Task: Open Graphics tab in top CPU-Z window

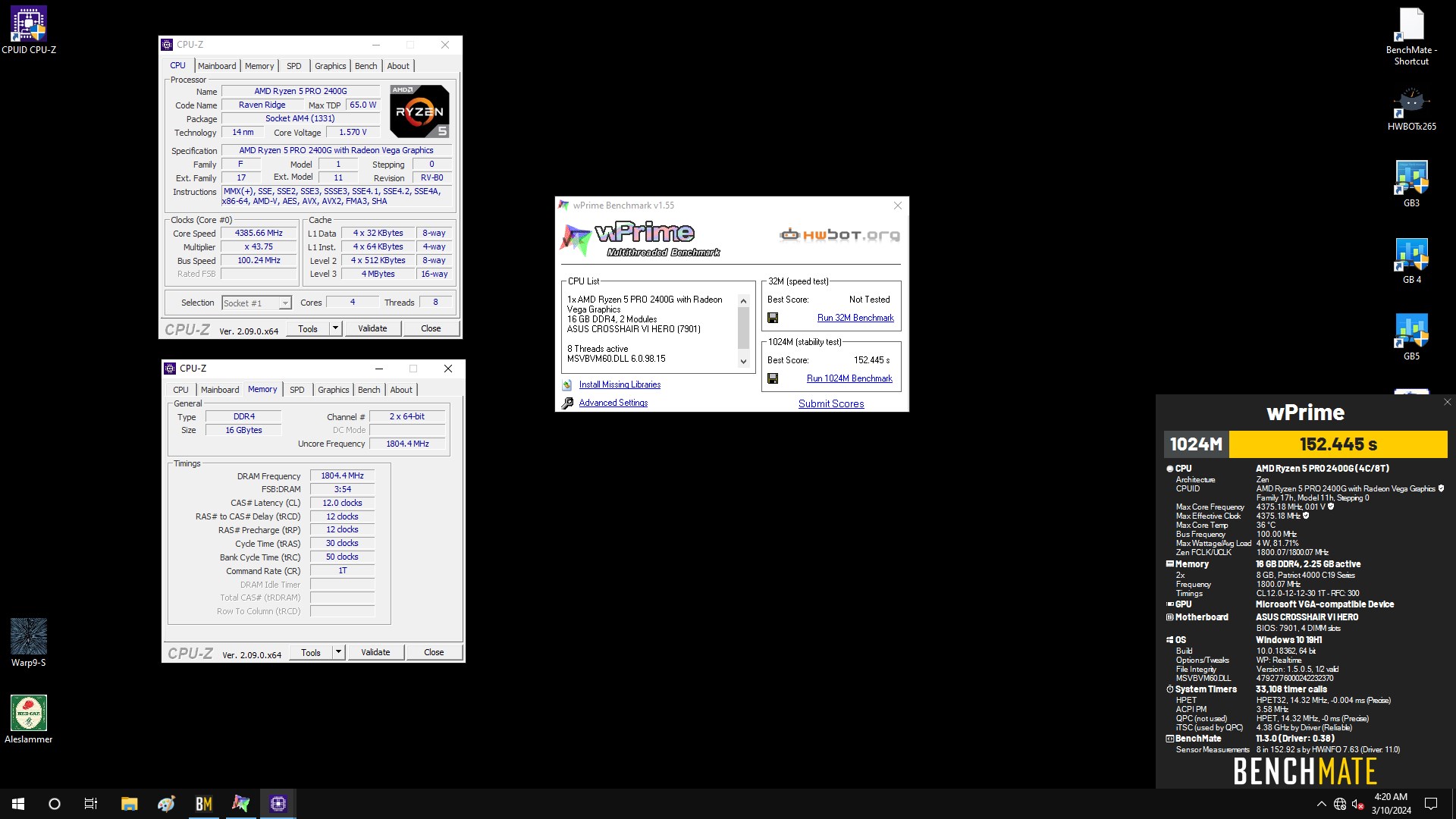Action: tap(331, 66)
